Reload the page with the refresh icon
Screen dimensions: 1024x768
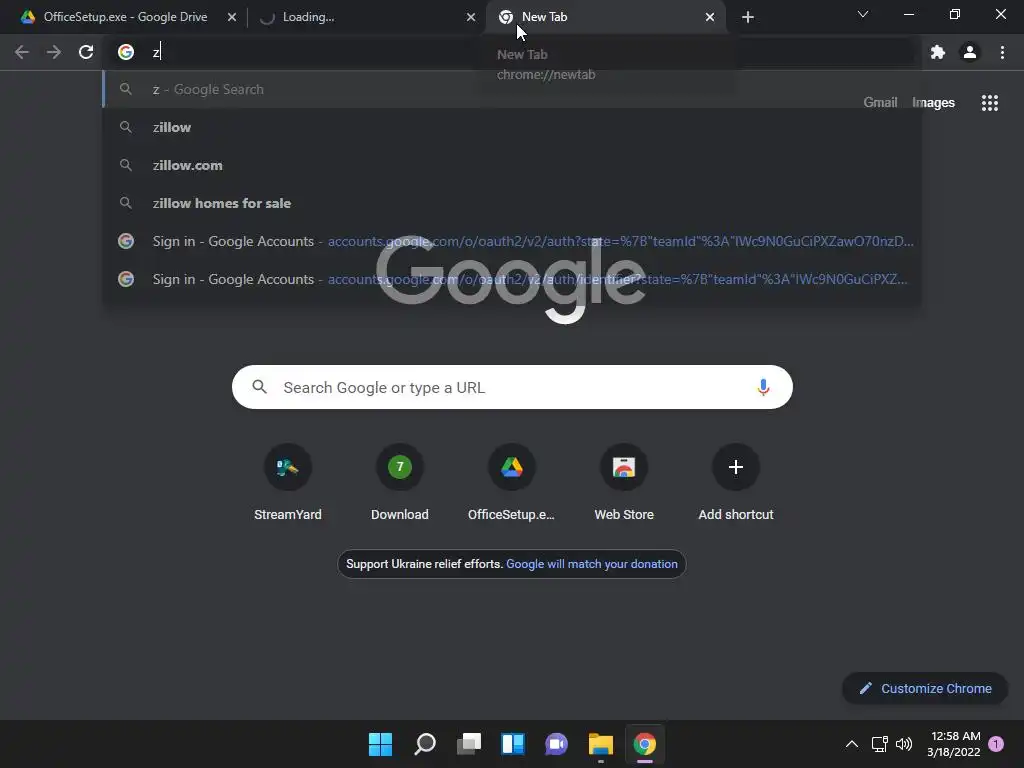[x=86, y=52]
